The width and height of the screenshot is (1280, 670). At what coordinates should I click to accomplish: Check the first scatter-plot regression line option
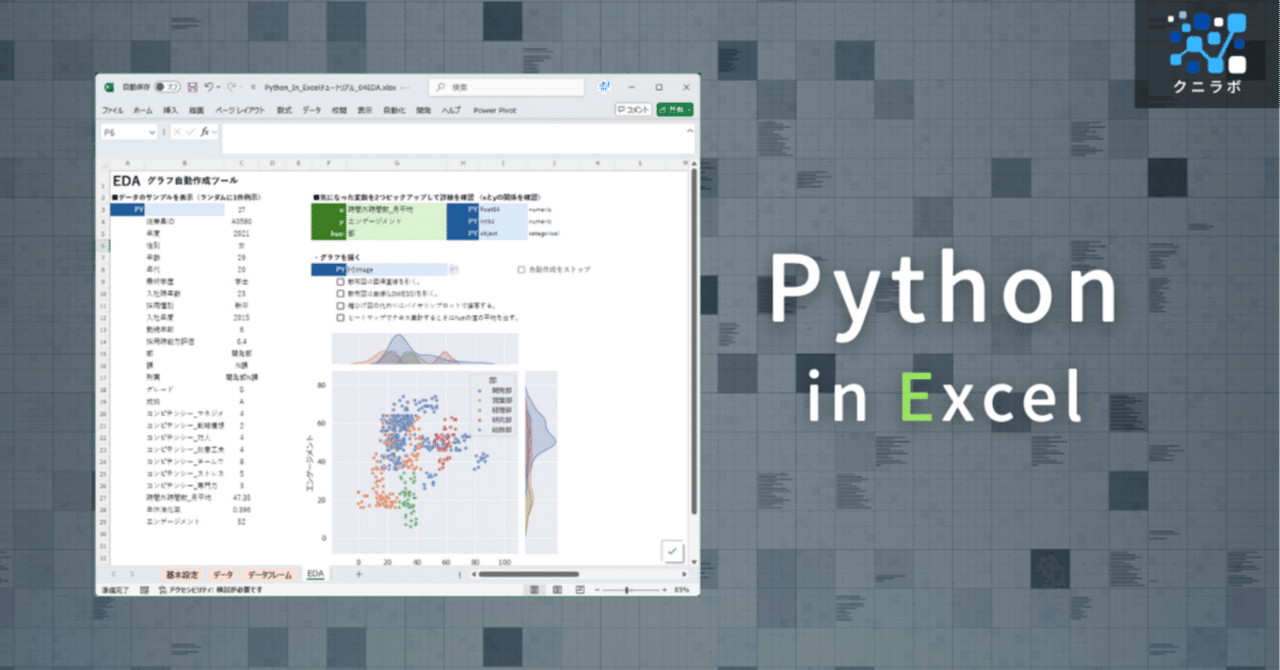coord(340,282)
